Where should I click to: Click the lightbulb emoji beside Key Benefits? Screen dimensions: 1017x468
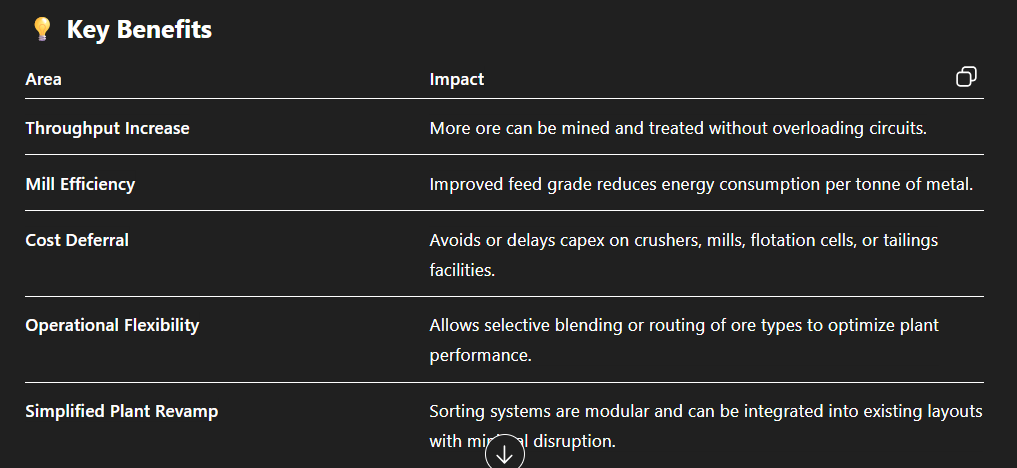click(41, 30)
